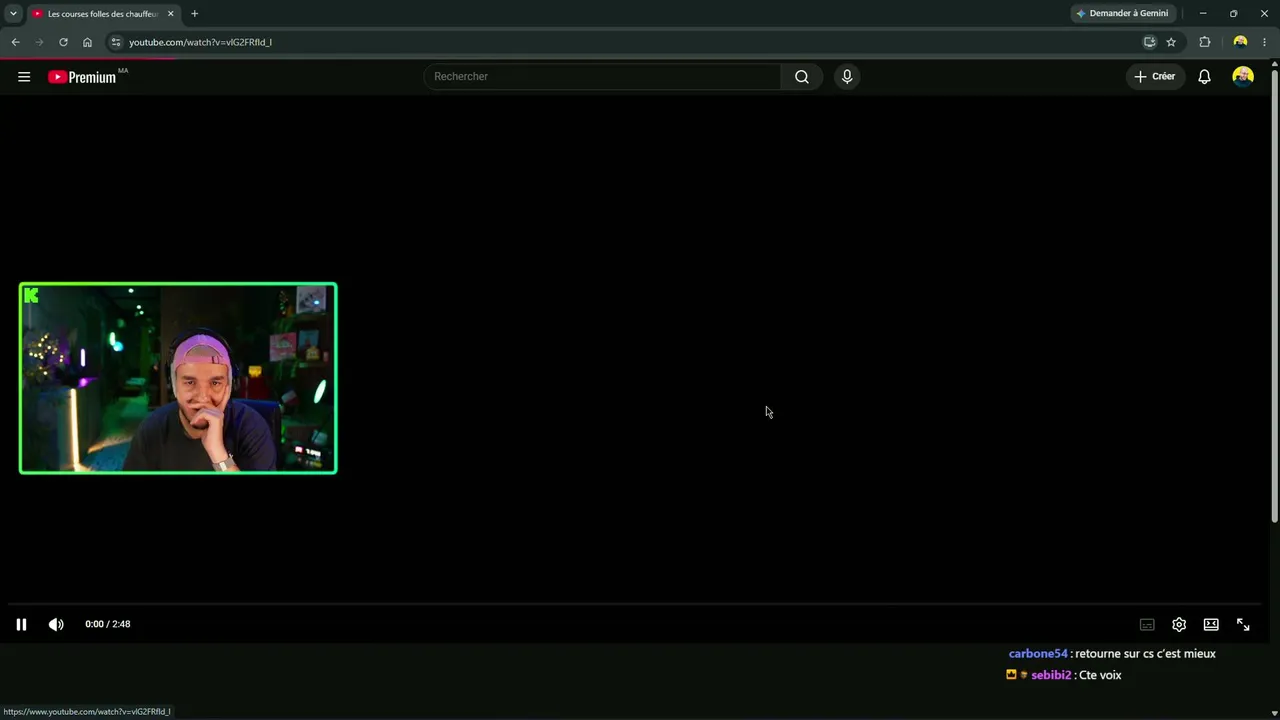
Task: Click the youtube.com address bar URL
Action: (200, 42)
